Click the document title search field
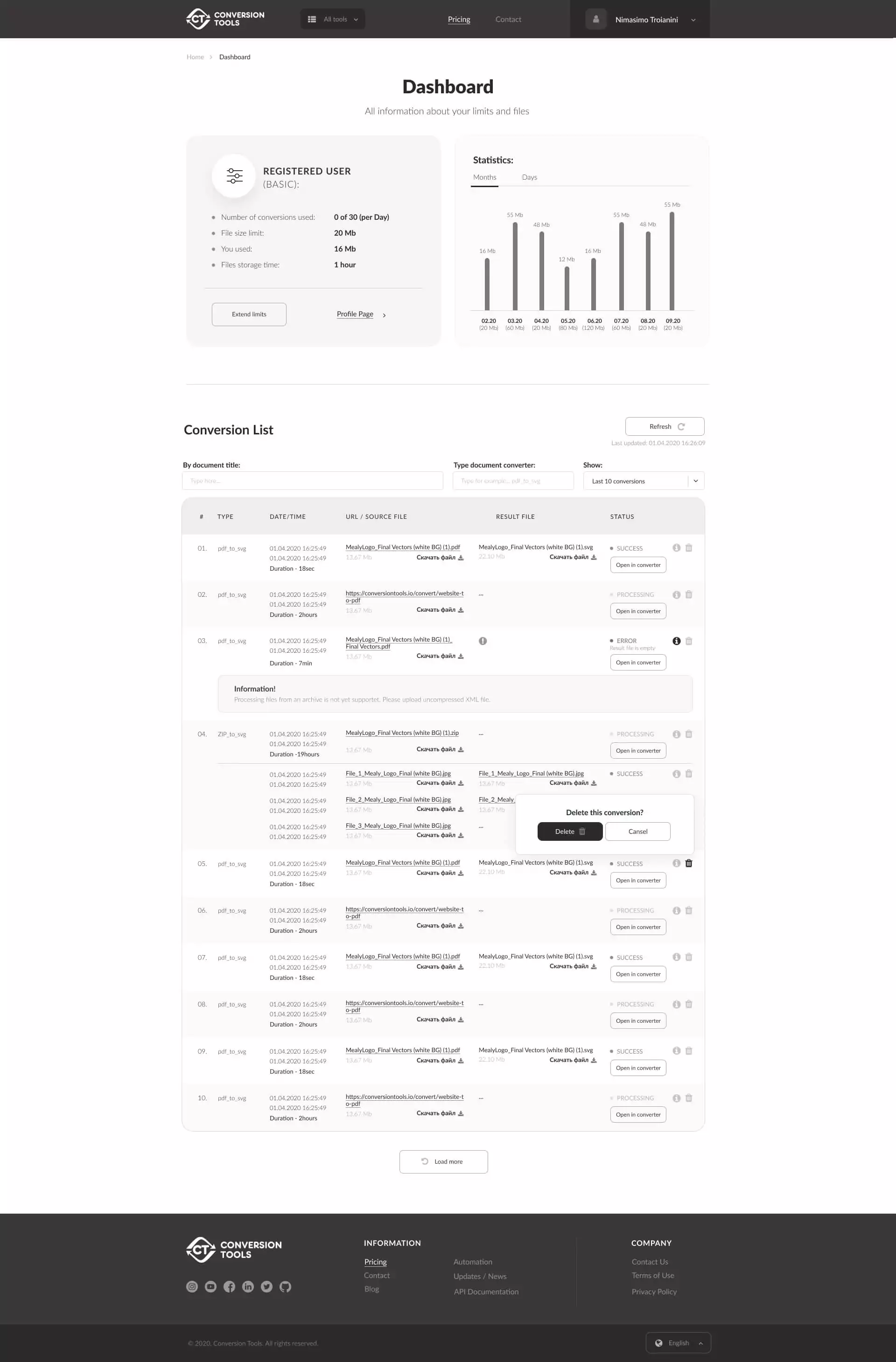The height and width of the screenshot is (1362, 896). point(313,481)
